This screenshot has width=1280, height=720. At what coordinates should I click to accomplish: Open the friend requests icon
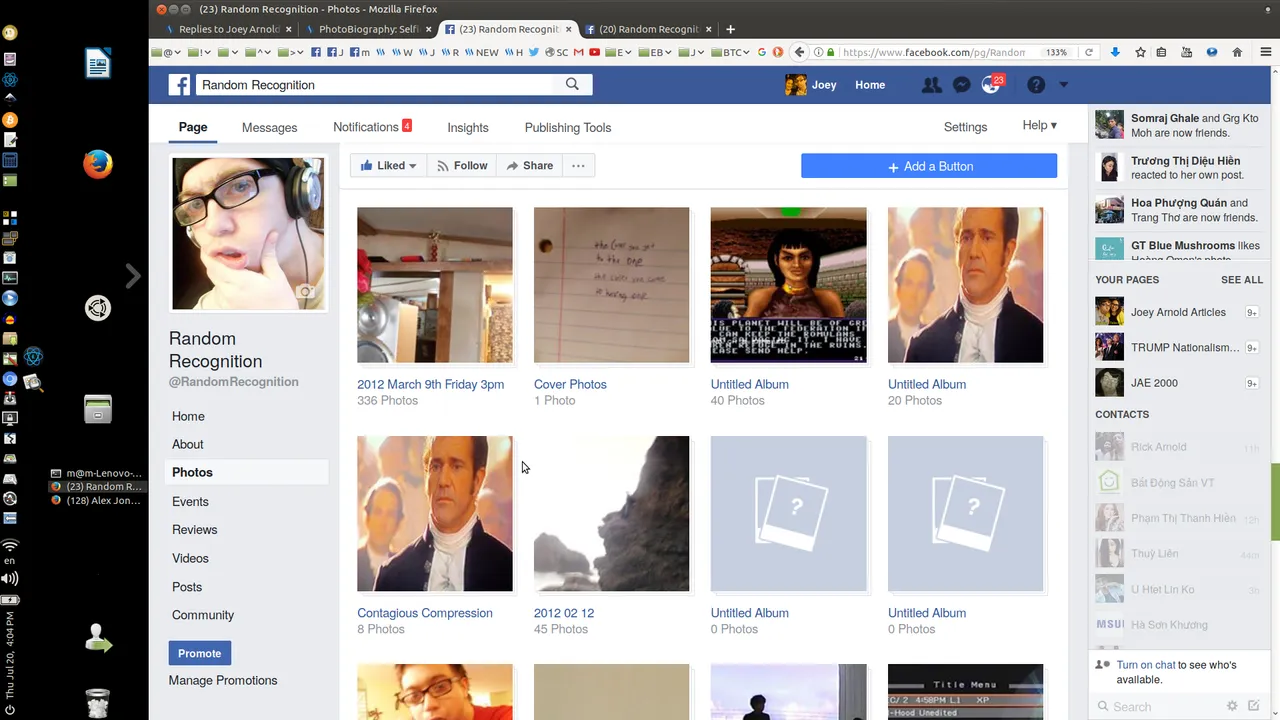(931, 85)
